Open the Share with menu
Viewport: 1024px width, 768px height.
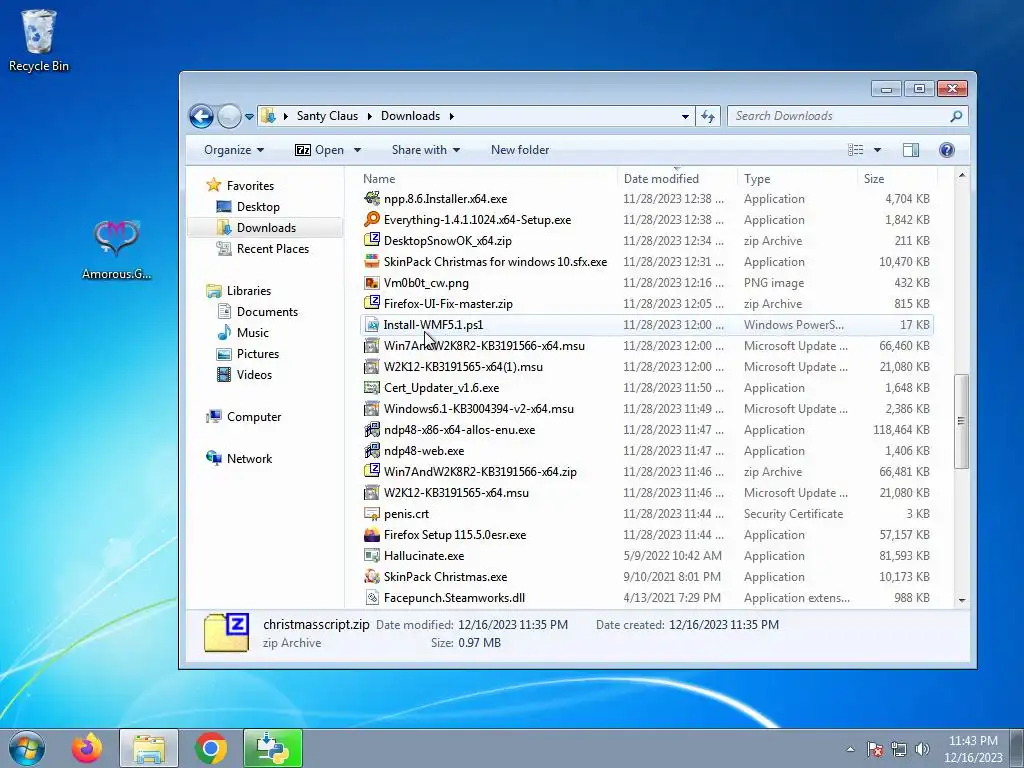pyautogui.click(x=426, y=150)
